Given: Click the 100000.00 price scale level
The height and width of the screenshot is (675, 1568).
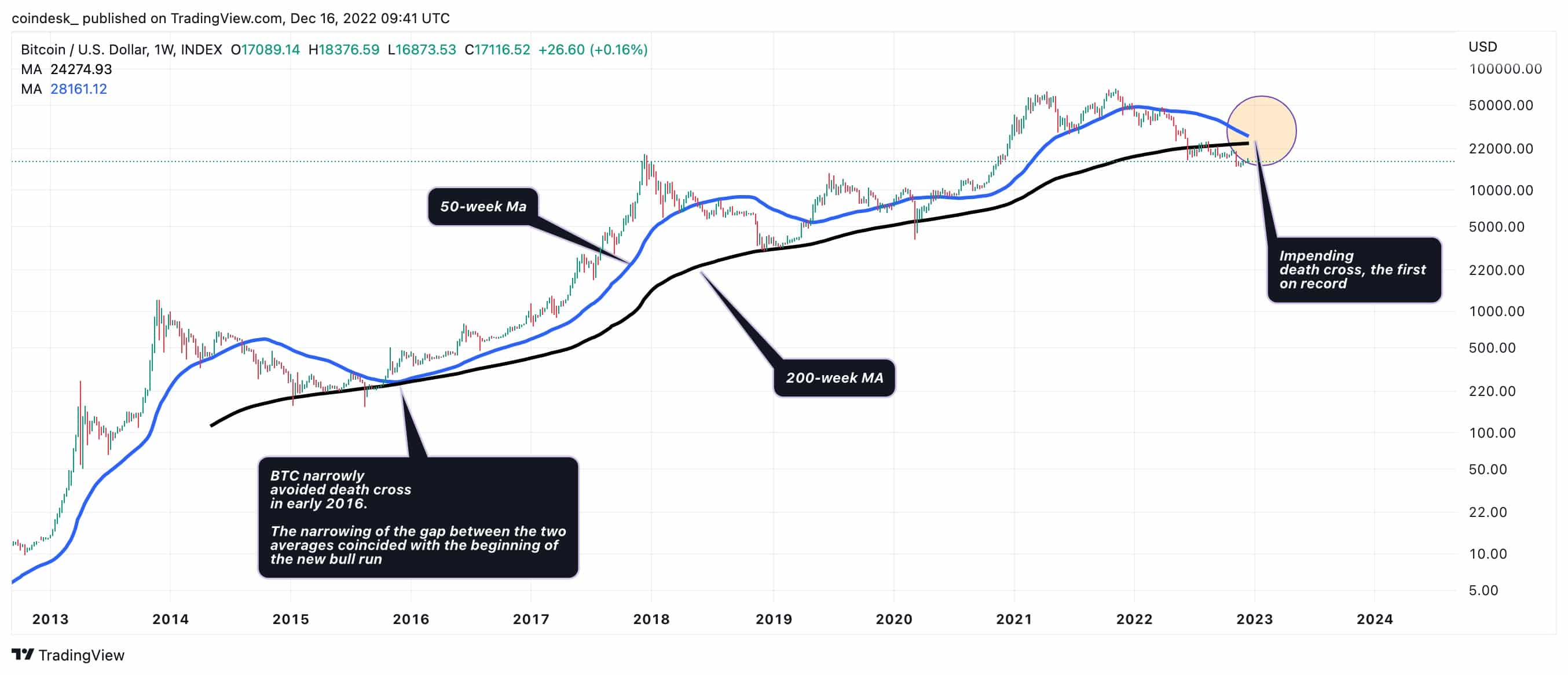Looking at the screenshot, I should click(x=1505, y=69).
